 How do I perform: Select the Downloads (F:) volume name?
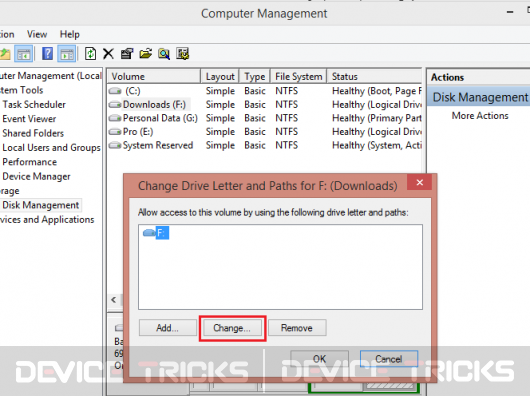pyautogui.click(x=154, y=104)
